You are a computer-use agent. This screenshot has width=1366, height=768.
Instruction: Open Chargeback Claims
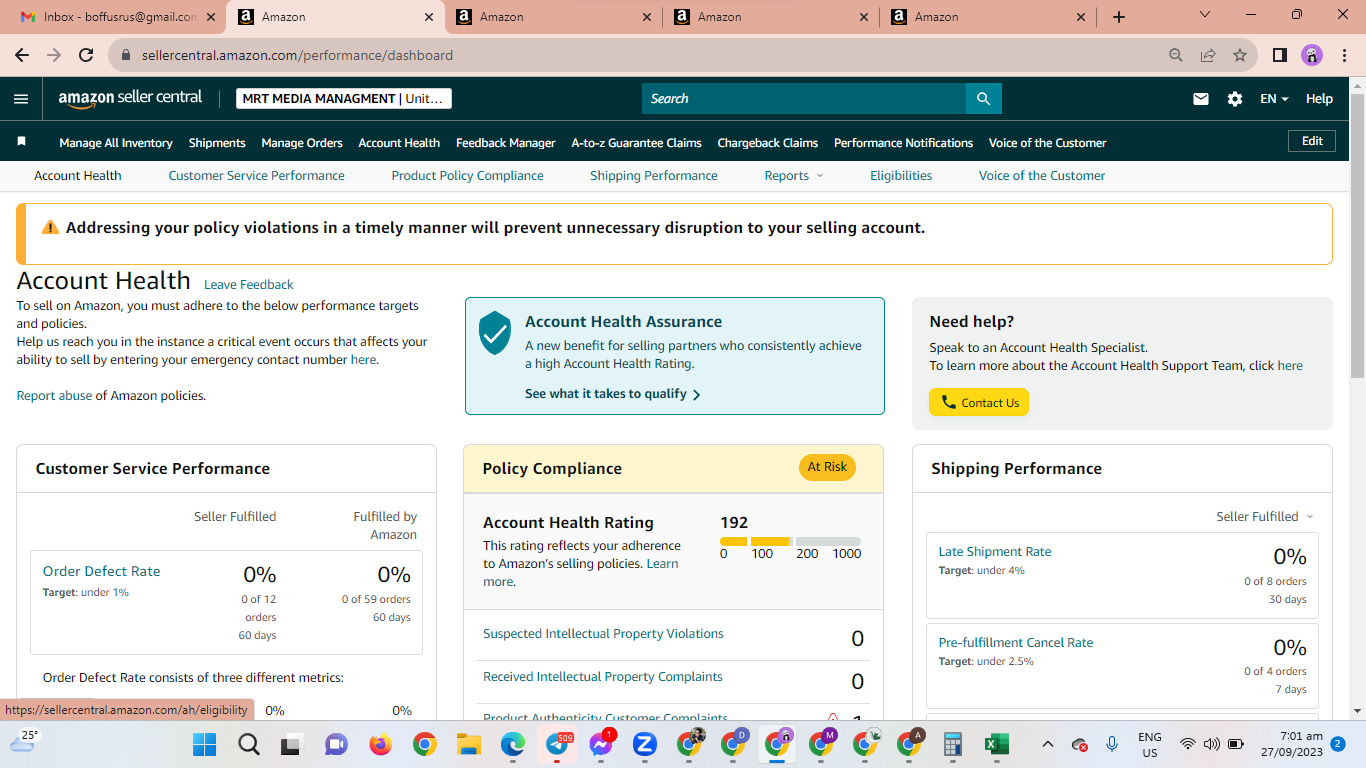pyautogui.click(x=768, y=143)
